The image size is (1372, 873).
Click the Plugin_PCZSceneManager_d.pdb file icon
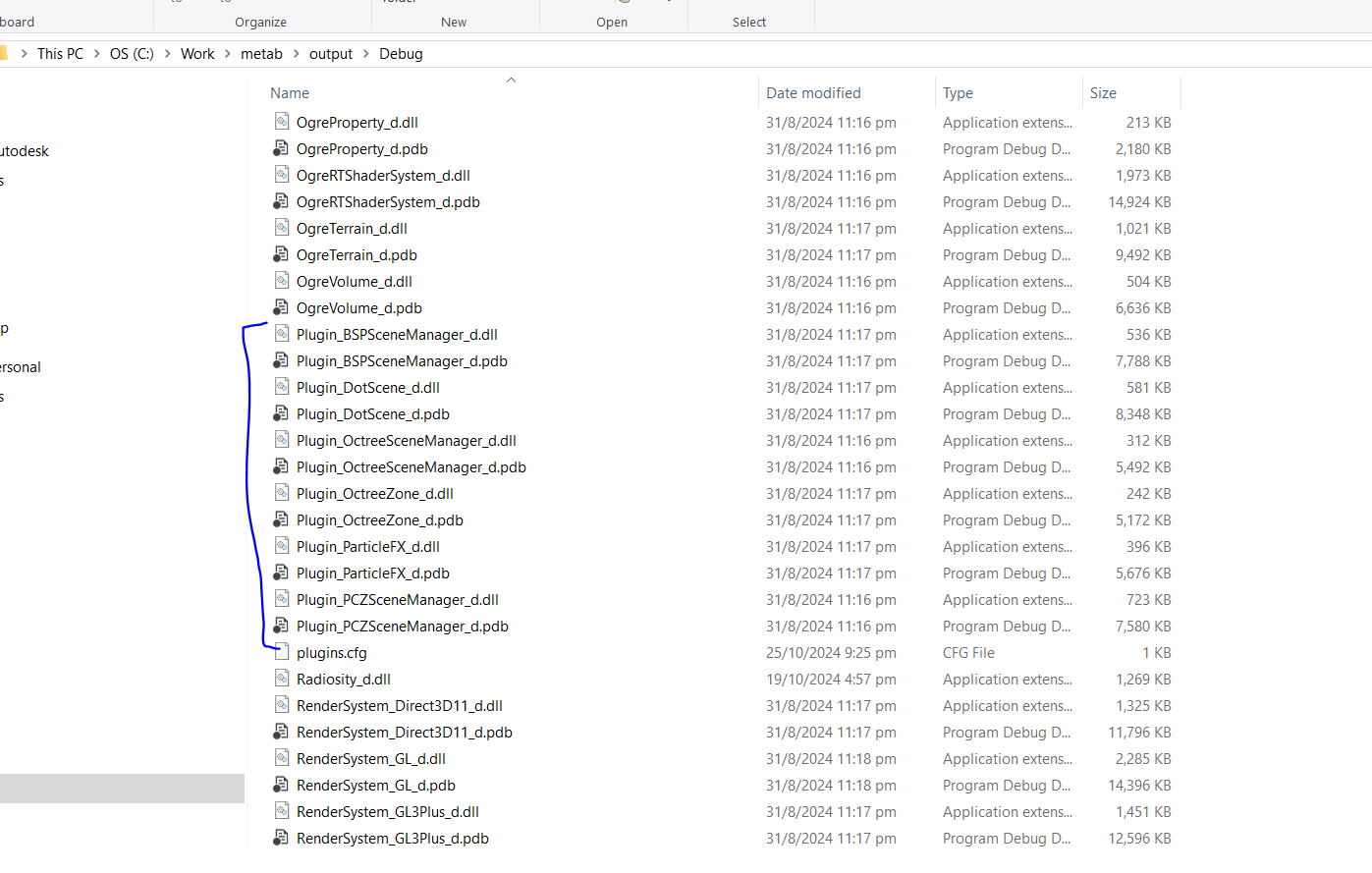tap(281, 626)
